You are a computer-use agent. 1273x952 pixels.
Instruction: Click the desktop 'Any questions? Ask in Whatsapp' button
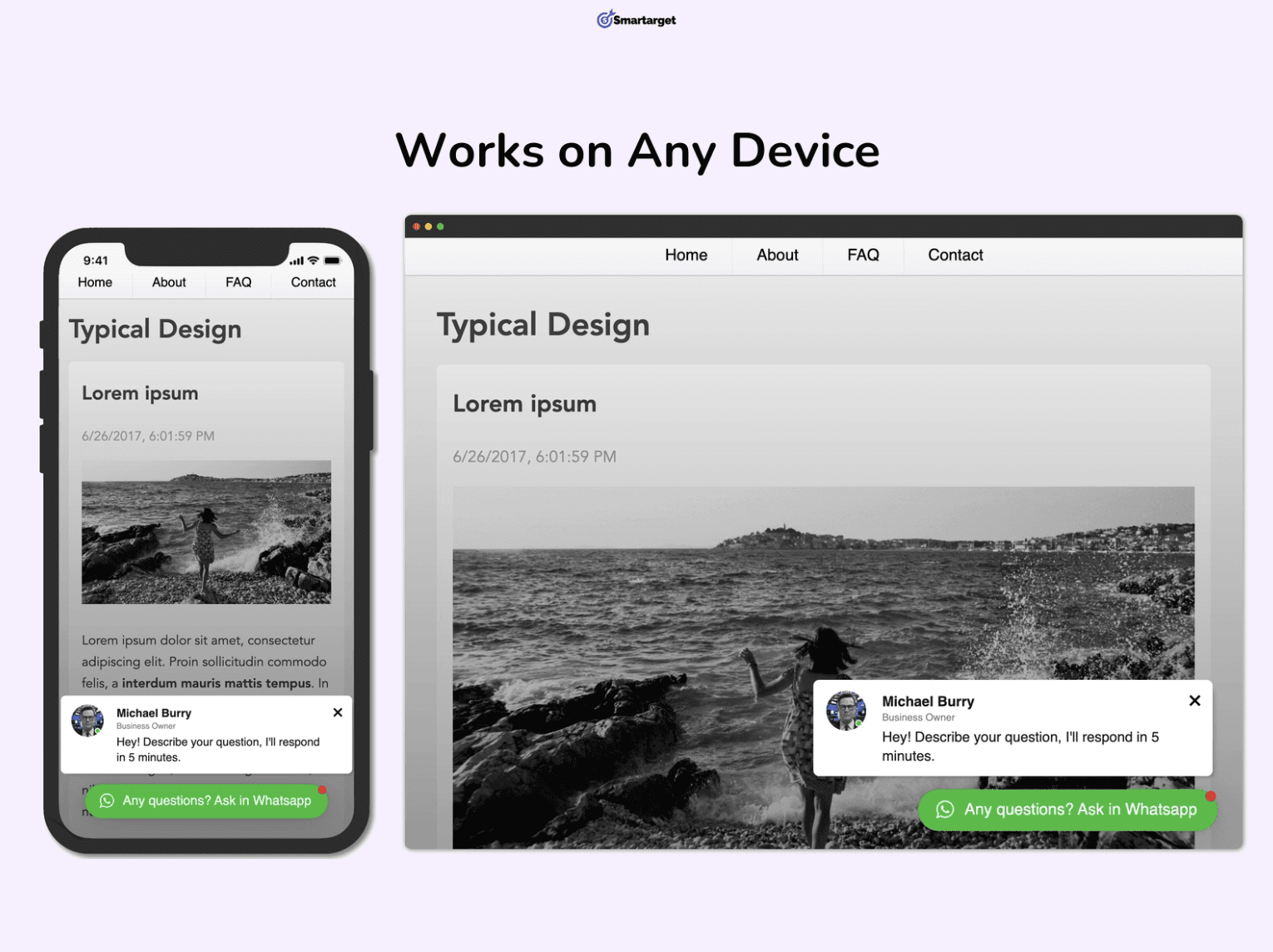tap(1067, 810)
